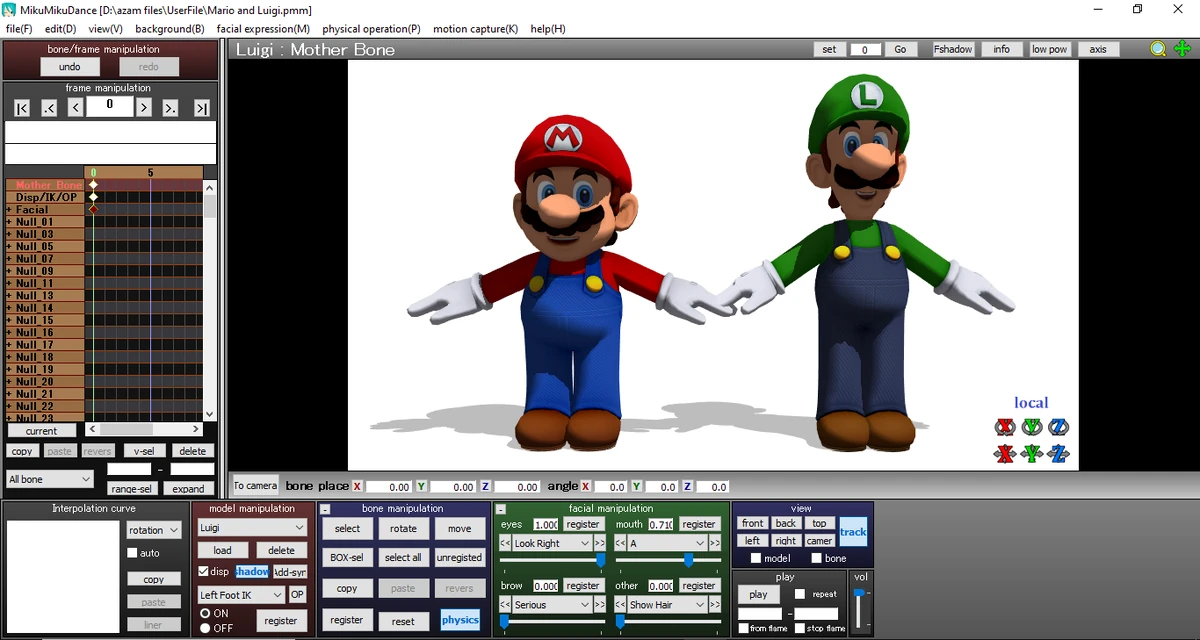Click the yellow magnifier zoom icon in viewport

click(x=1158, y=49)
